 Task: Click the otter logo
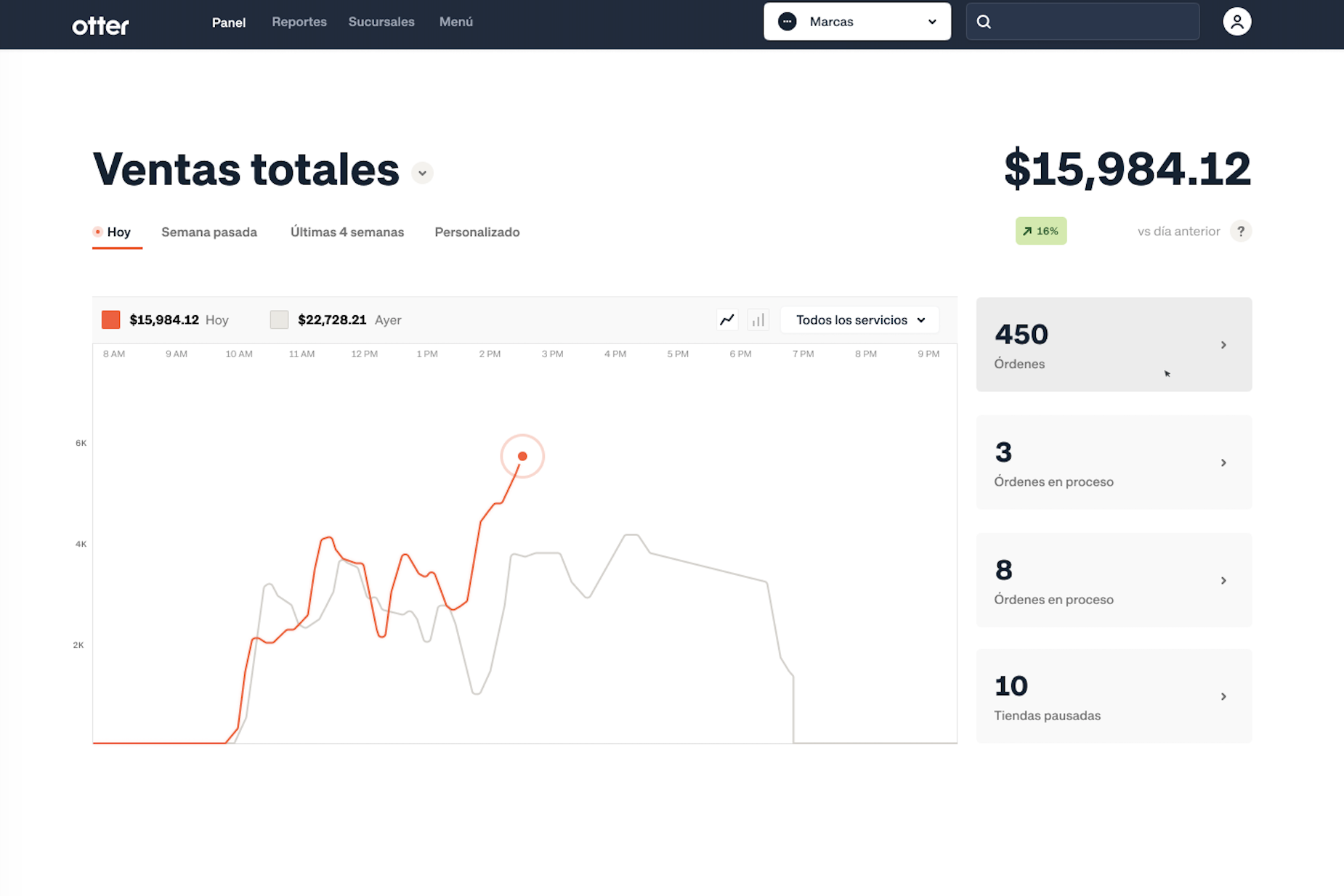coord(100,25)
